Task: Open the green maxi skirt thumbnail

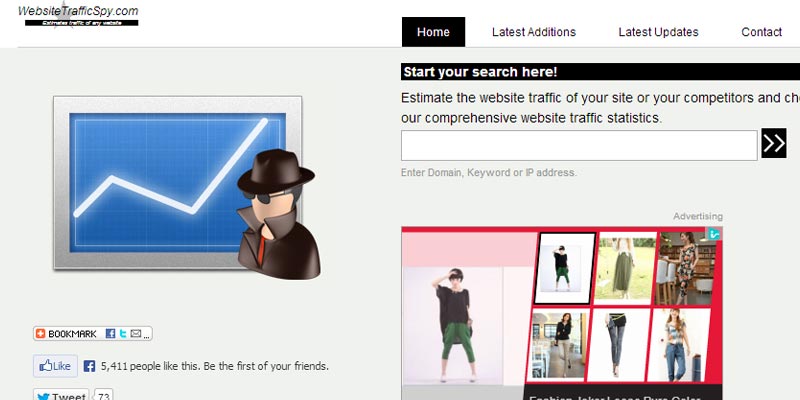Action: pyautogui.click(x=624, y=266)
